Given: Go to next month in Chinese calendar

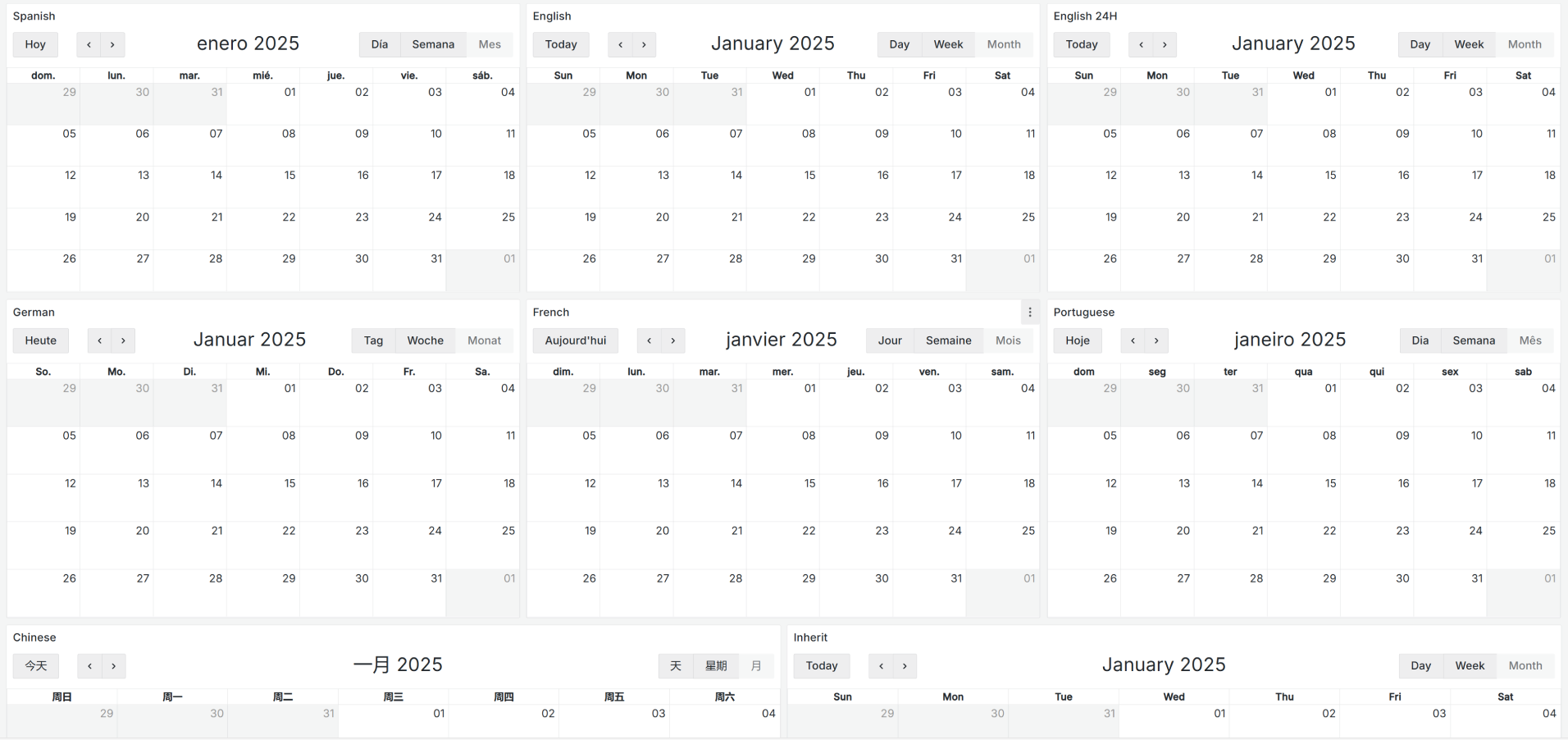Looking at the screenshot, I should (113, 666).
